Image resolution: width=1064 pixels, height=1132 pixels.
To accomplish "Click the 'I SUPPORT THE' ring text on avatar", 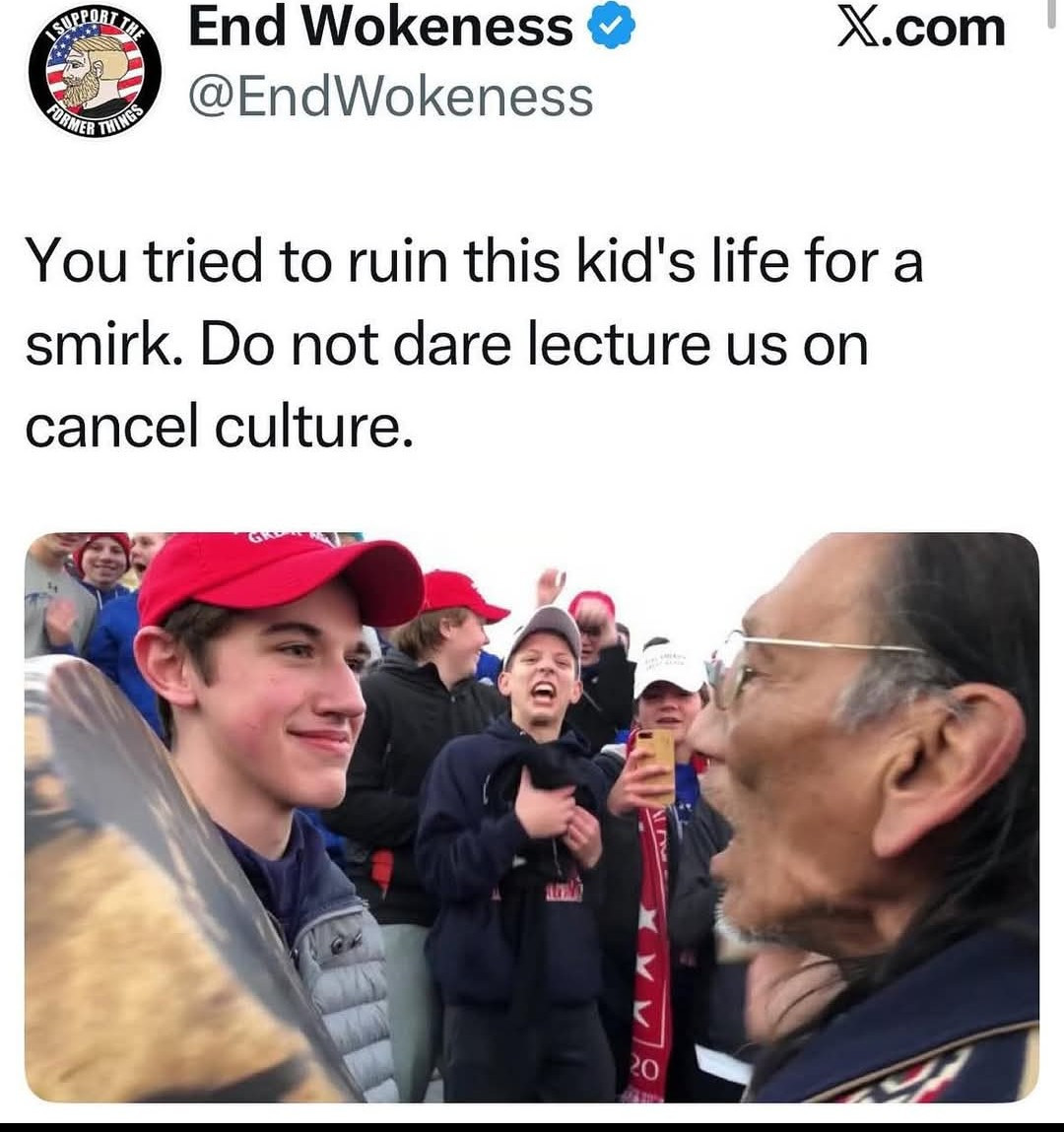I will pyautogui.click(x=95, y=26).
